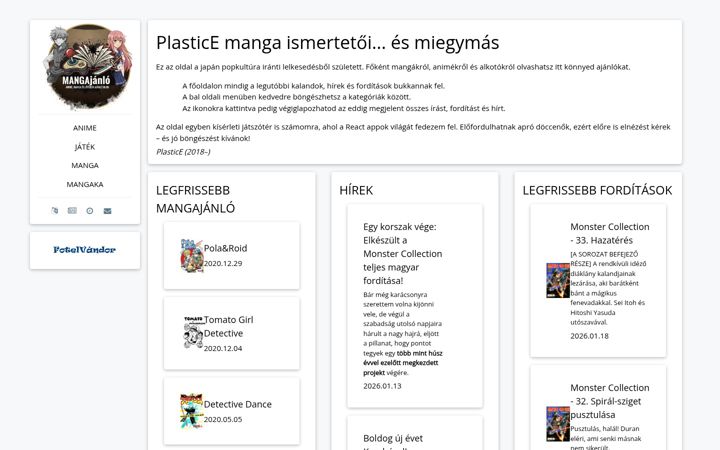Screen dimensions: 720x450
Task: Open the MANGA category
Action: 85,165
